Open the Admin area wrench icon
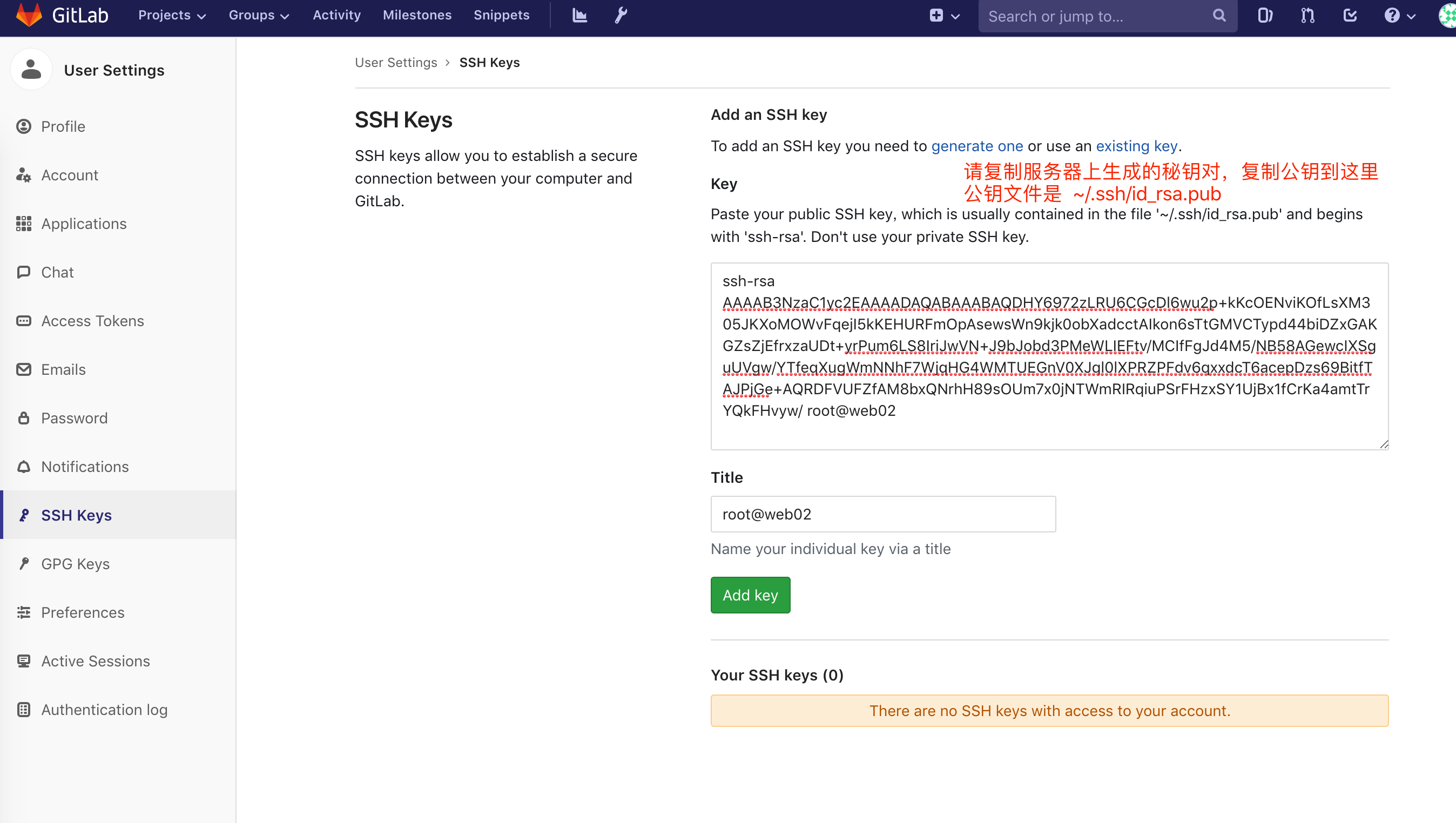The width and height of the screenshot is (1456, 823). tap(621, 15)
